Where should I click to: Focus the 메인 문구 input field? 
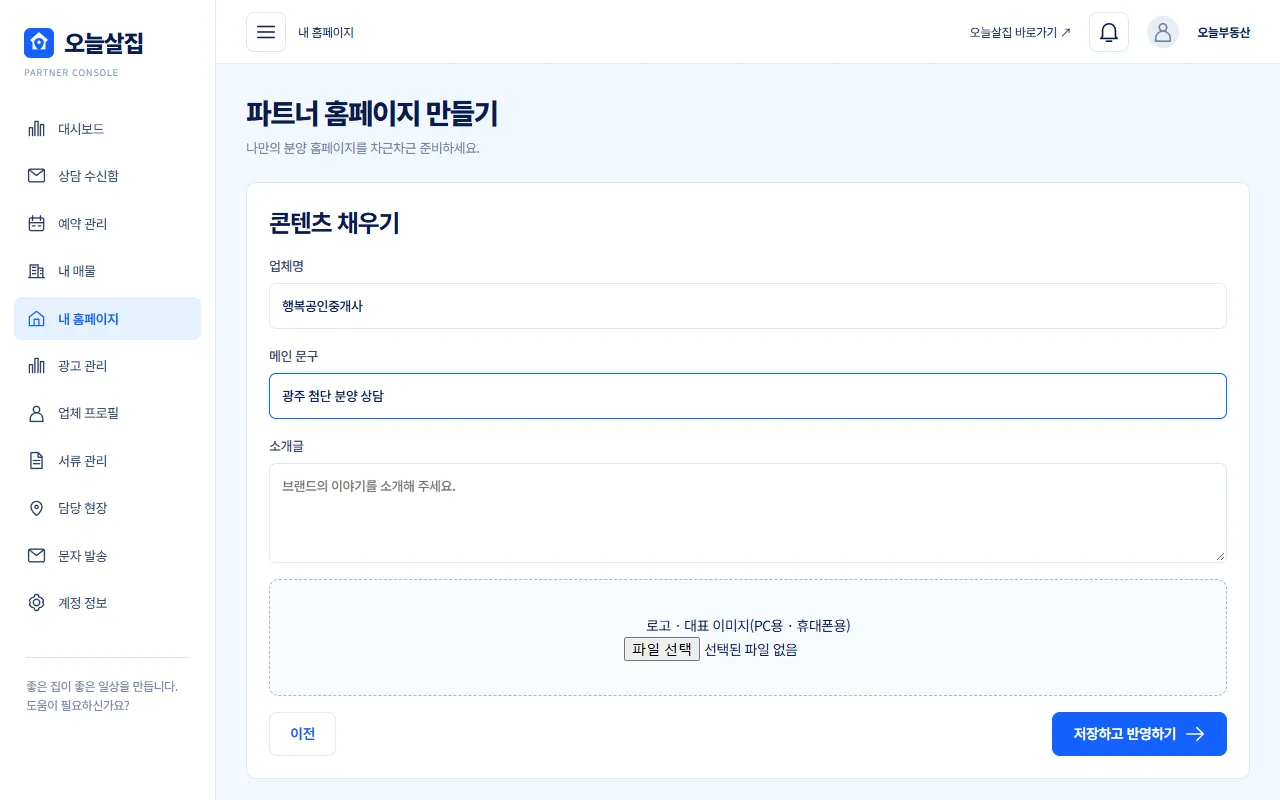pos(748,396)
